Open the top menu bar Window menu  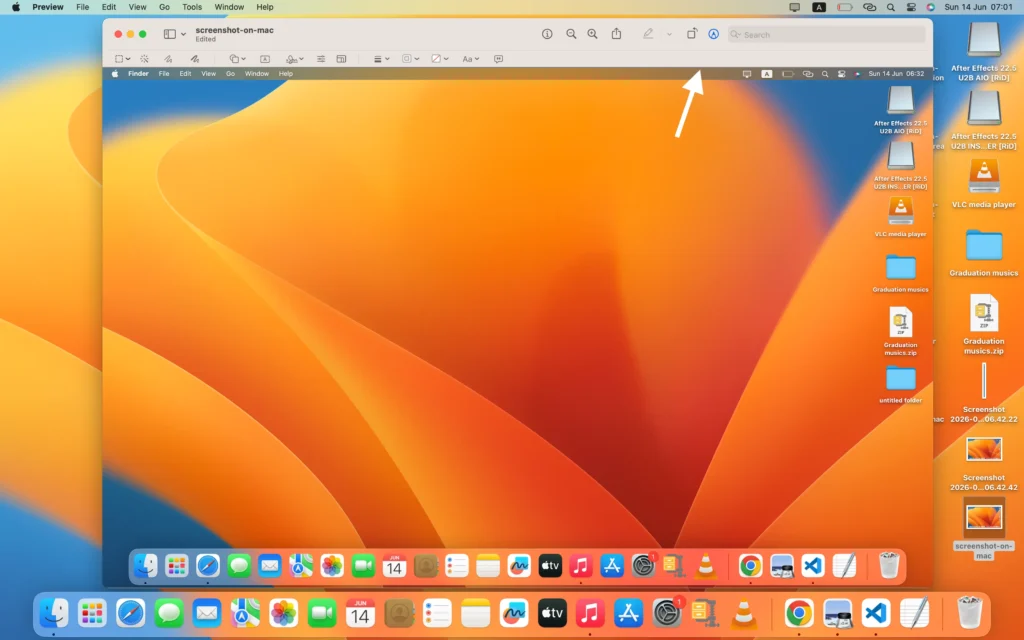click(x=229, y=7)
